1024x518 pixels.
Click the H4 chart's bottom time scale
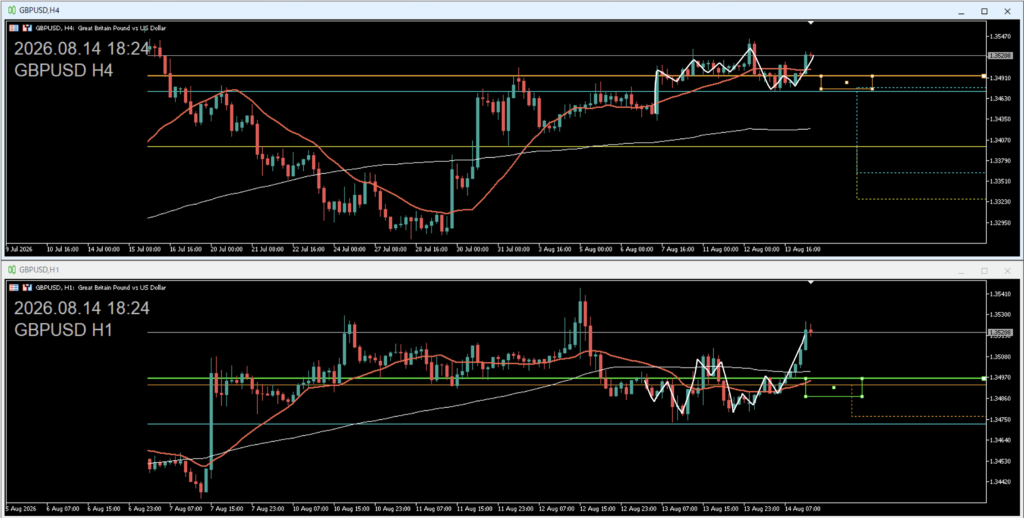tap(496, 249)
